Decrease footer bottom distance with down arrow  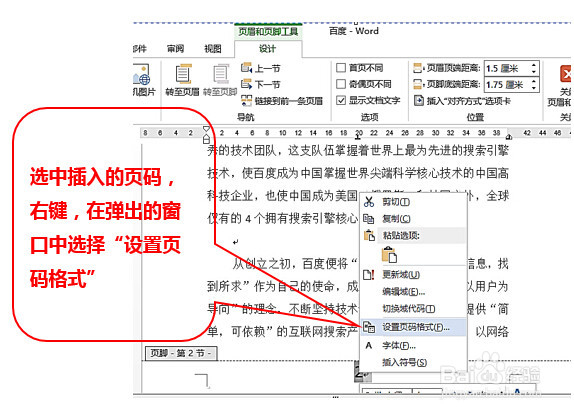tap(534, 88)
